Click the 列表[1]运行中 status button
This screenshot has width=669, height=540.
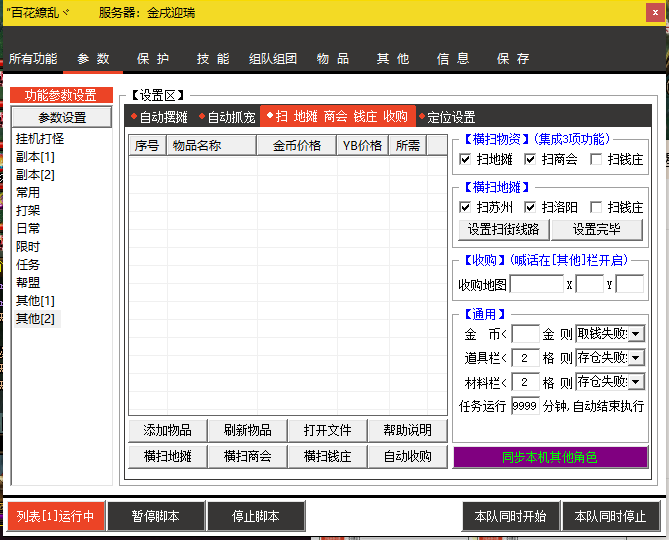click(x=55, y=516)
